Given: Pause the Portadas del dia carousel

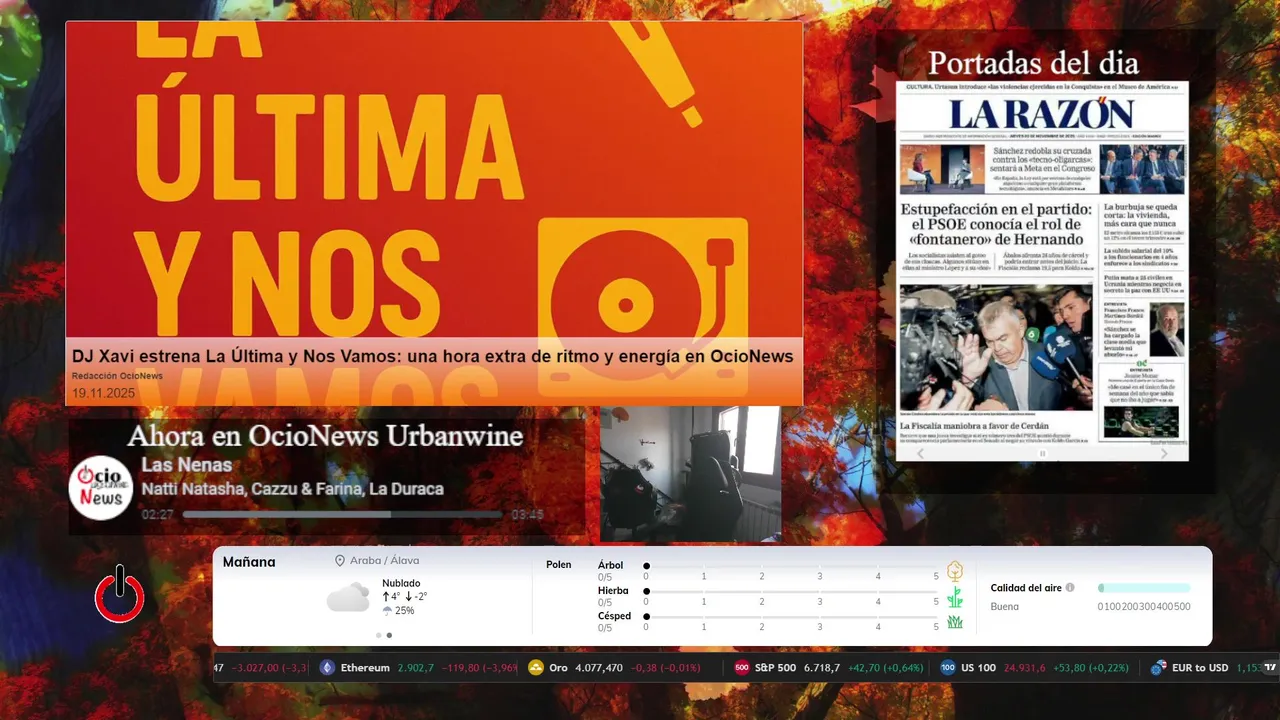Looking at the screenshot, I should (1042, 454).
